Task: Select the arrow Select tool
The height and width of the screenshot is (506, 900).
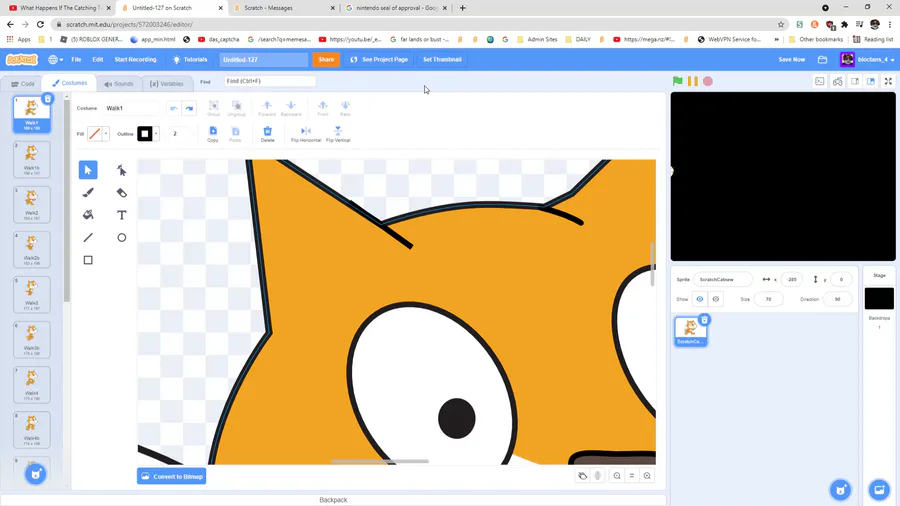Action: click(88, 170)
